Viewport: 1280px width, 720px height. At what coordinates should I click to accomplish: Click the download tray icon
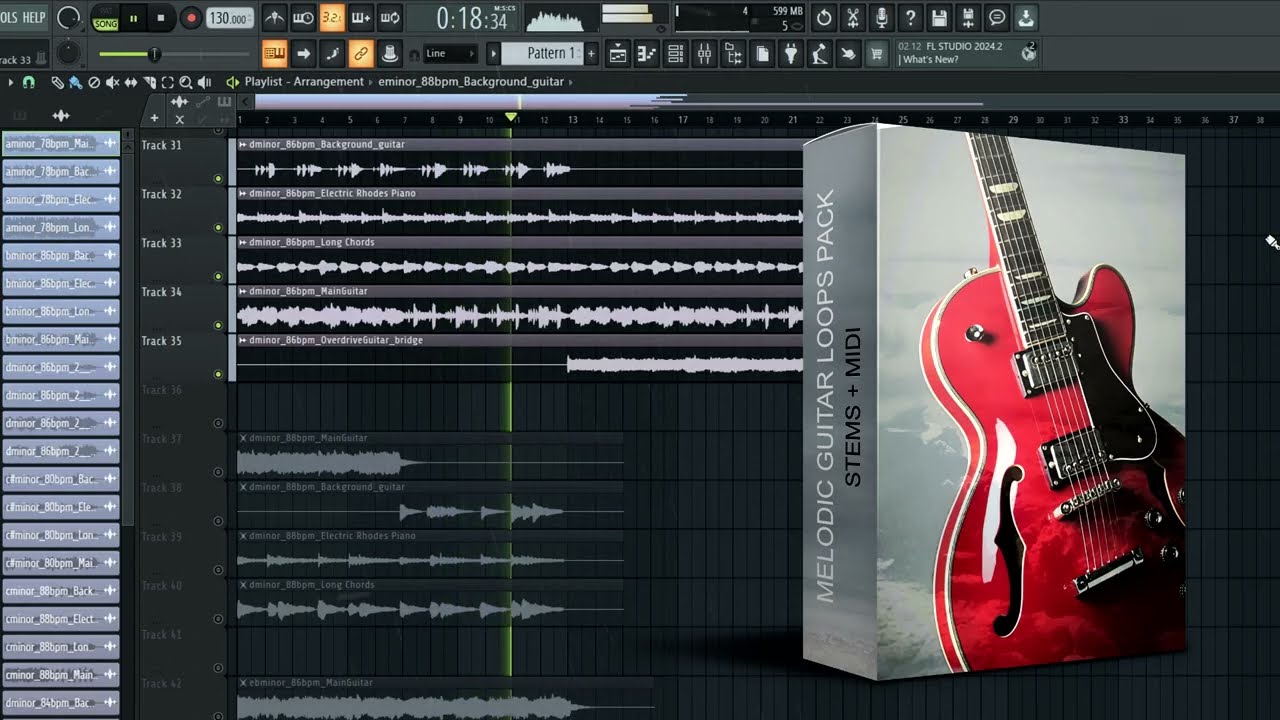pos(1026,18)
